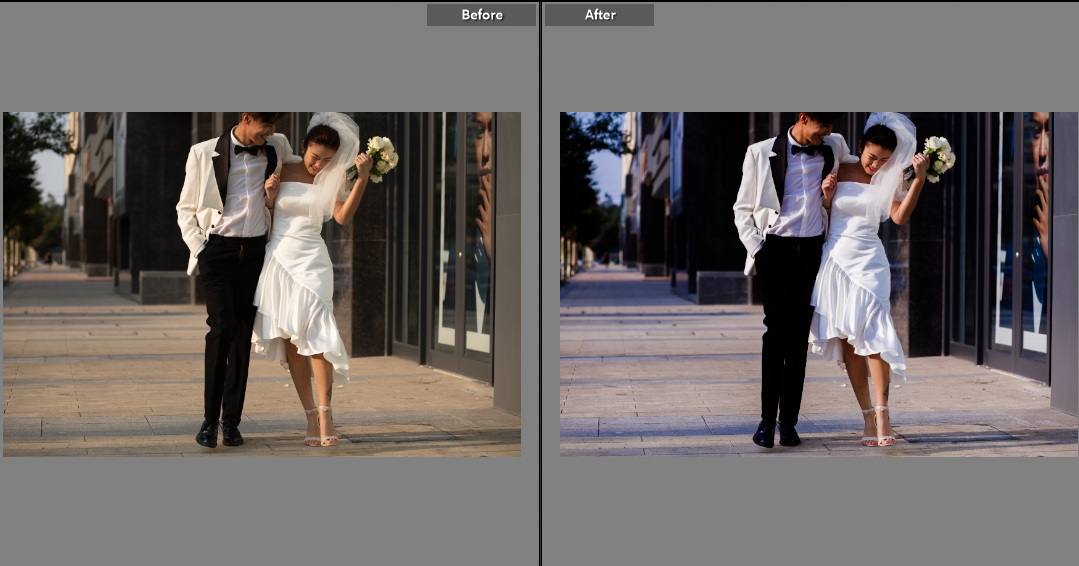Click the After label
Screen dimensions: 1079x566
[600, 15]
